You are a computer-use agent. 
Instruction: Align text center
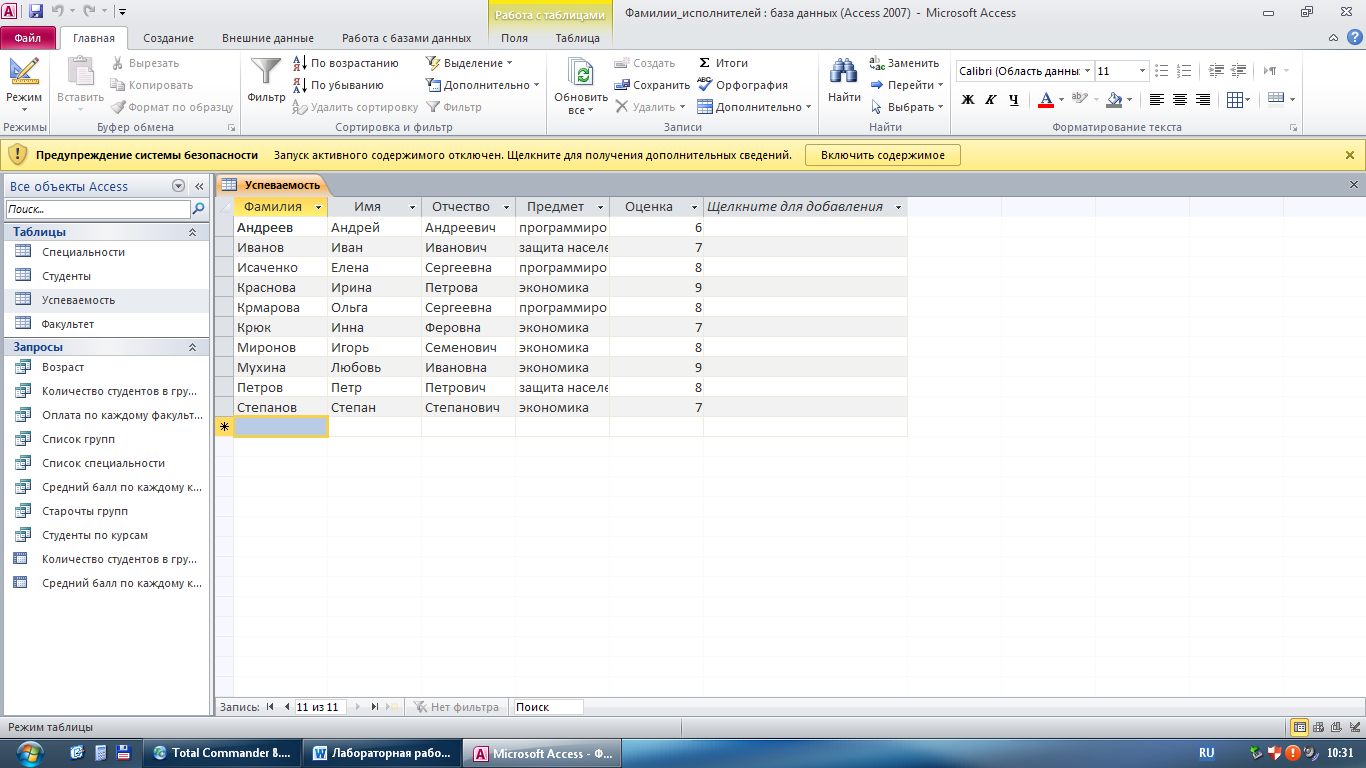(x=1180, y=100)
